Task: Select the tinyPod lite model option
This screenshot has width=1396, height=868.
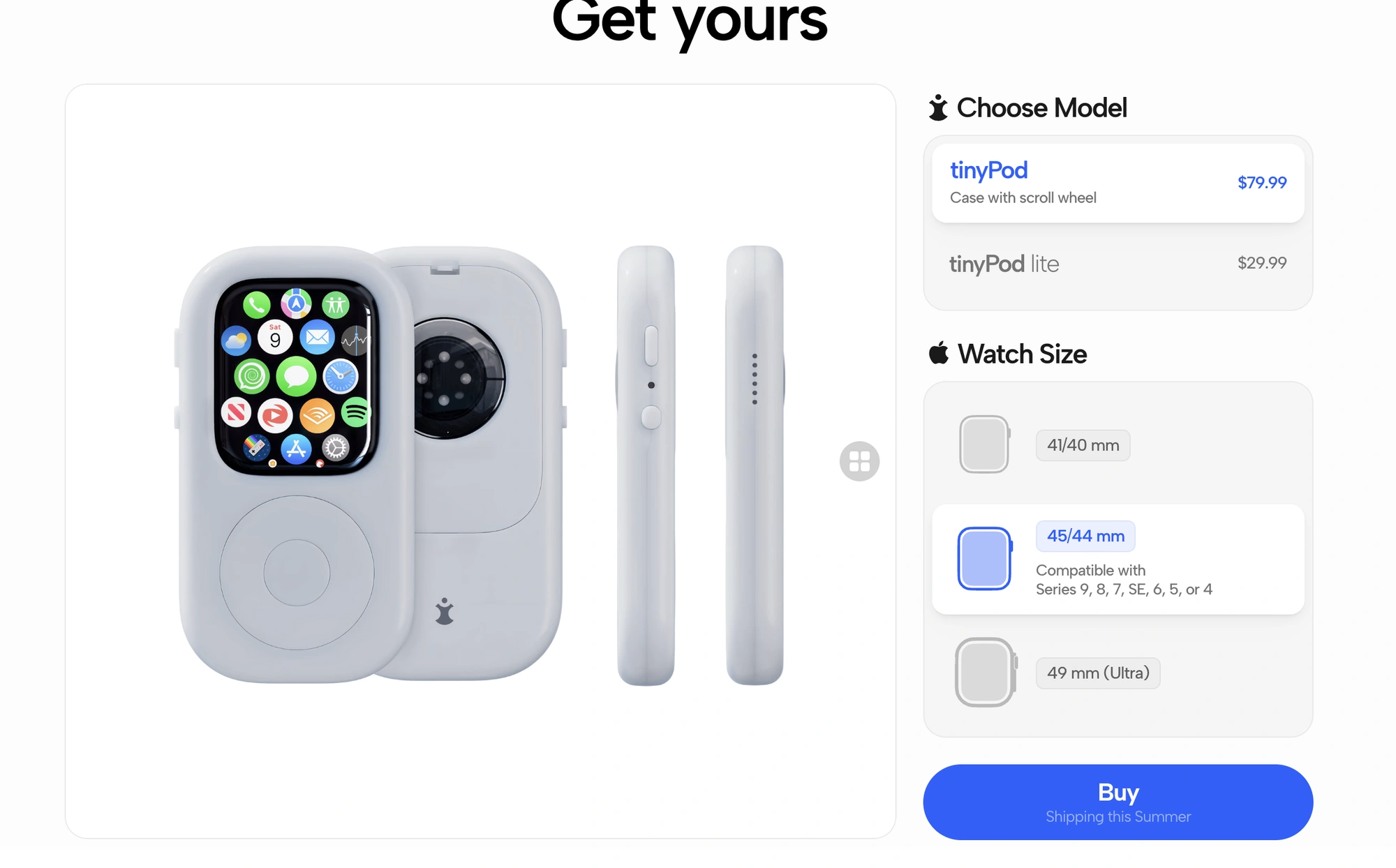Action: (1117, 264)
